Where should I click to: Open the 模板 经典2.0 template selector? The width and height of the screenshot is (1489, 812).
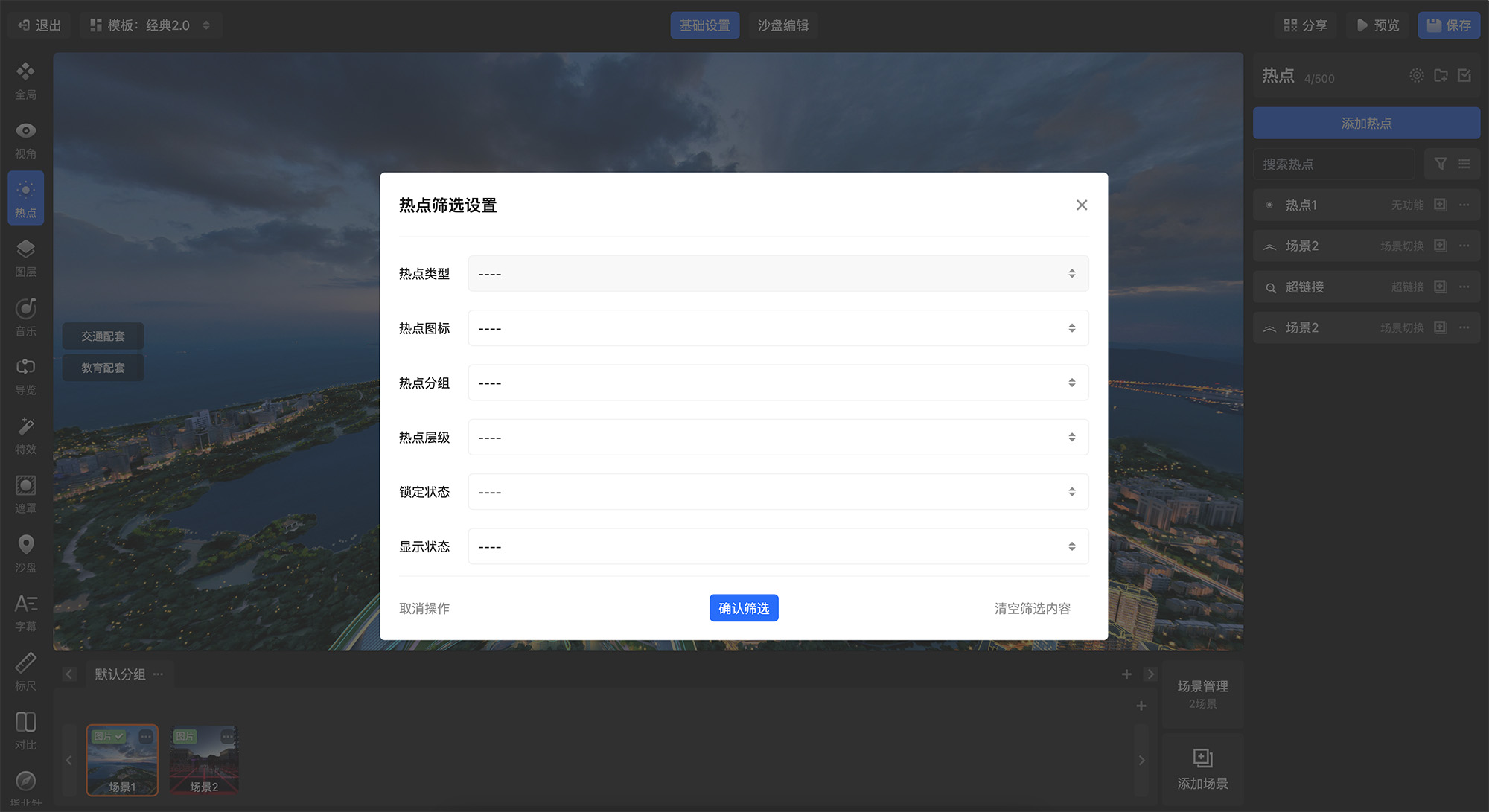tap(150, 25)
